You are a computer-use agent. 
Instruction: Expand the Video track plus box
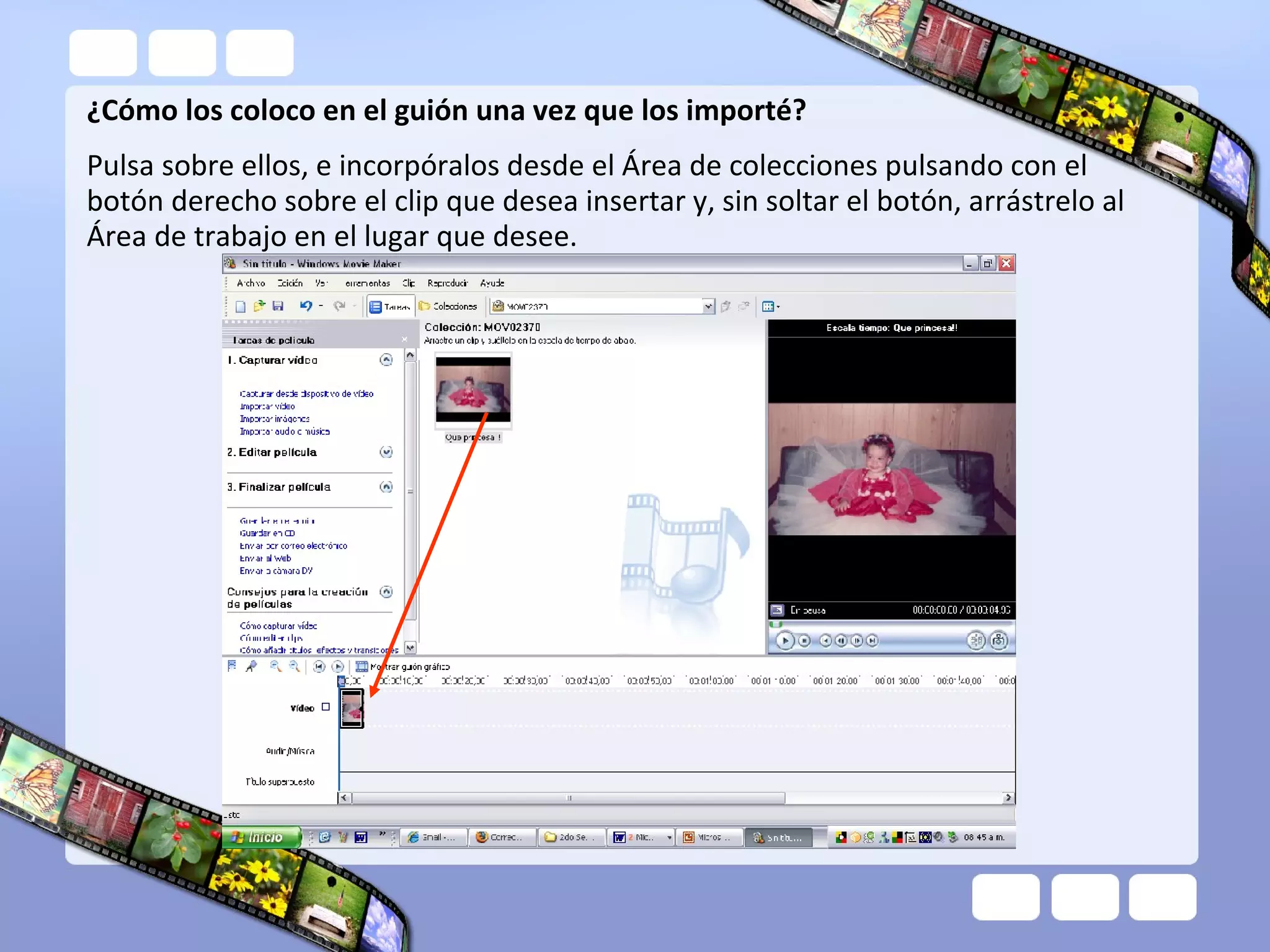pos(326,707)
